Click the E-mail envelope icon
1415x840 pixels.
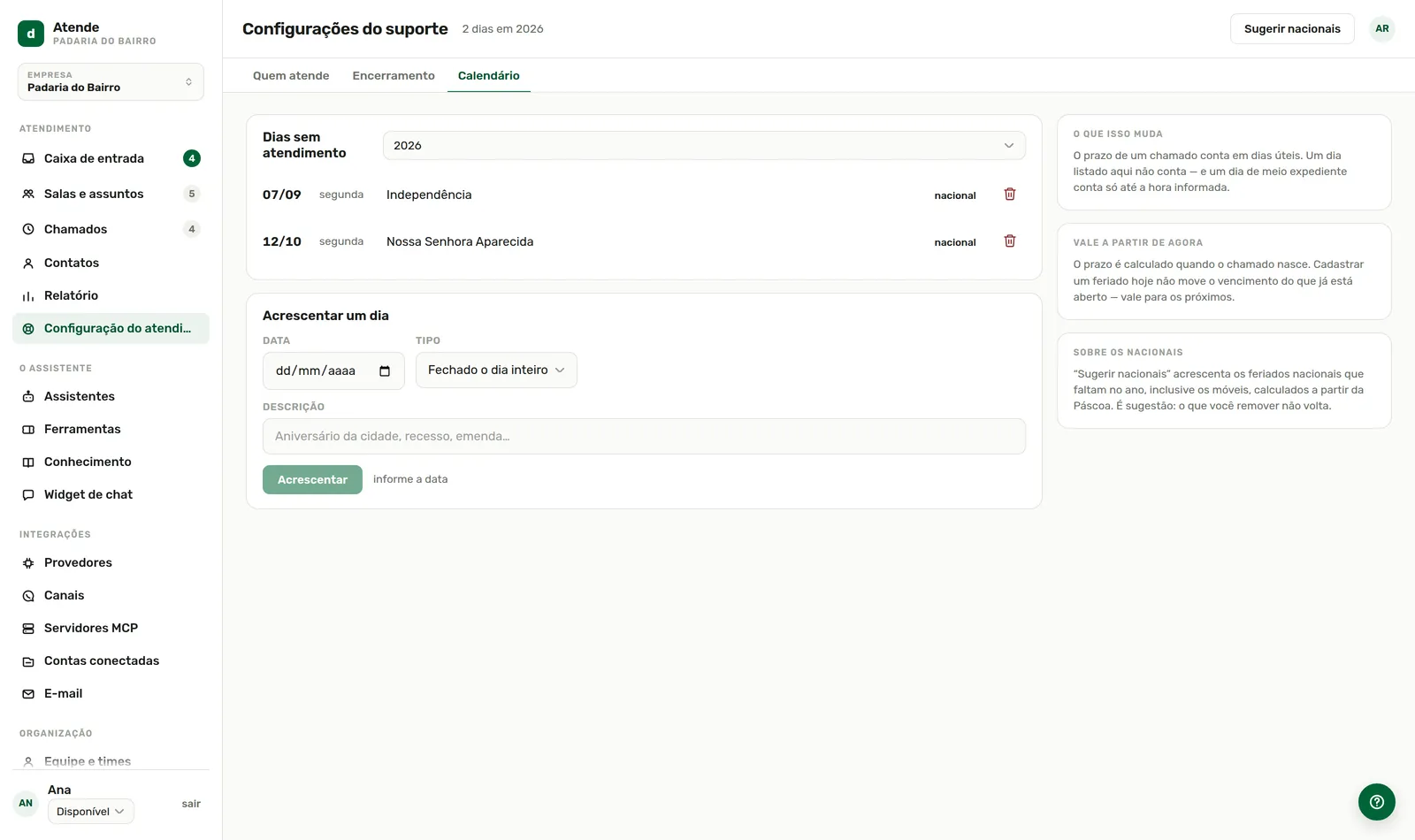point(28,693)
